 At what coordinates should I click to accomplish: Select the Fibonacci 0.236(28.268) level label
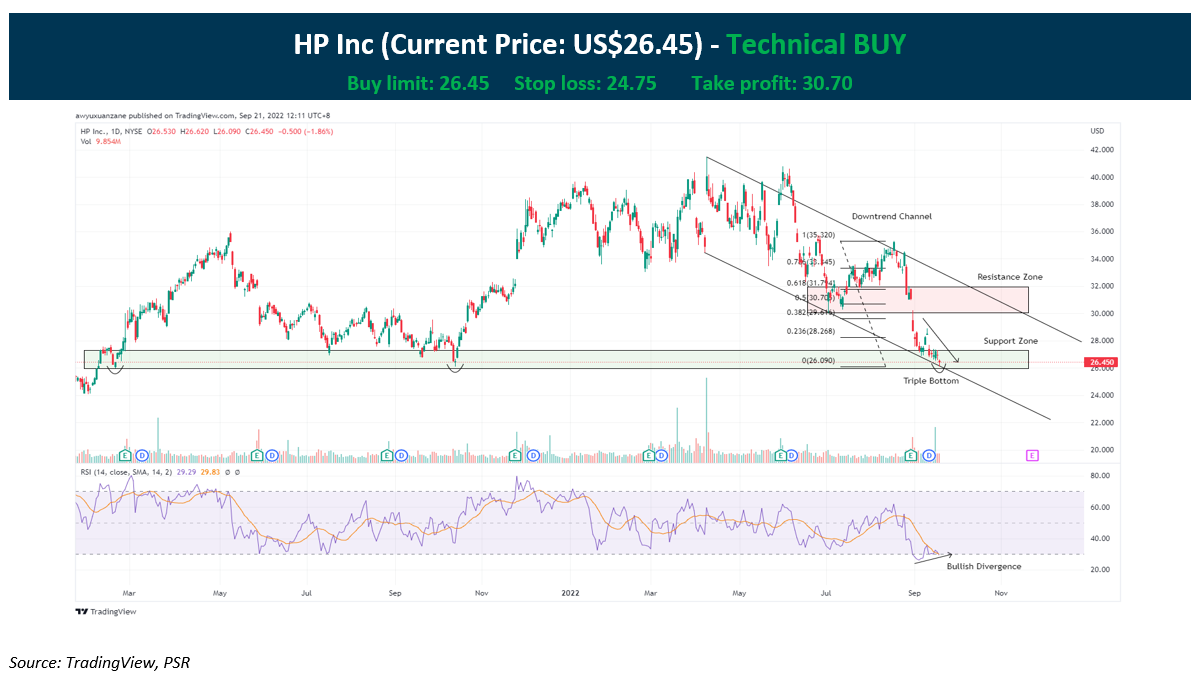tap(811, 332)
